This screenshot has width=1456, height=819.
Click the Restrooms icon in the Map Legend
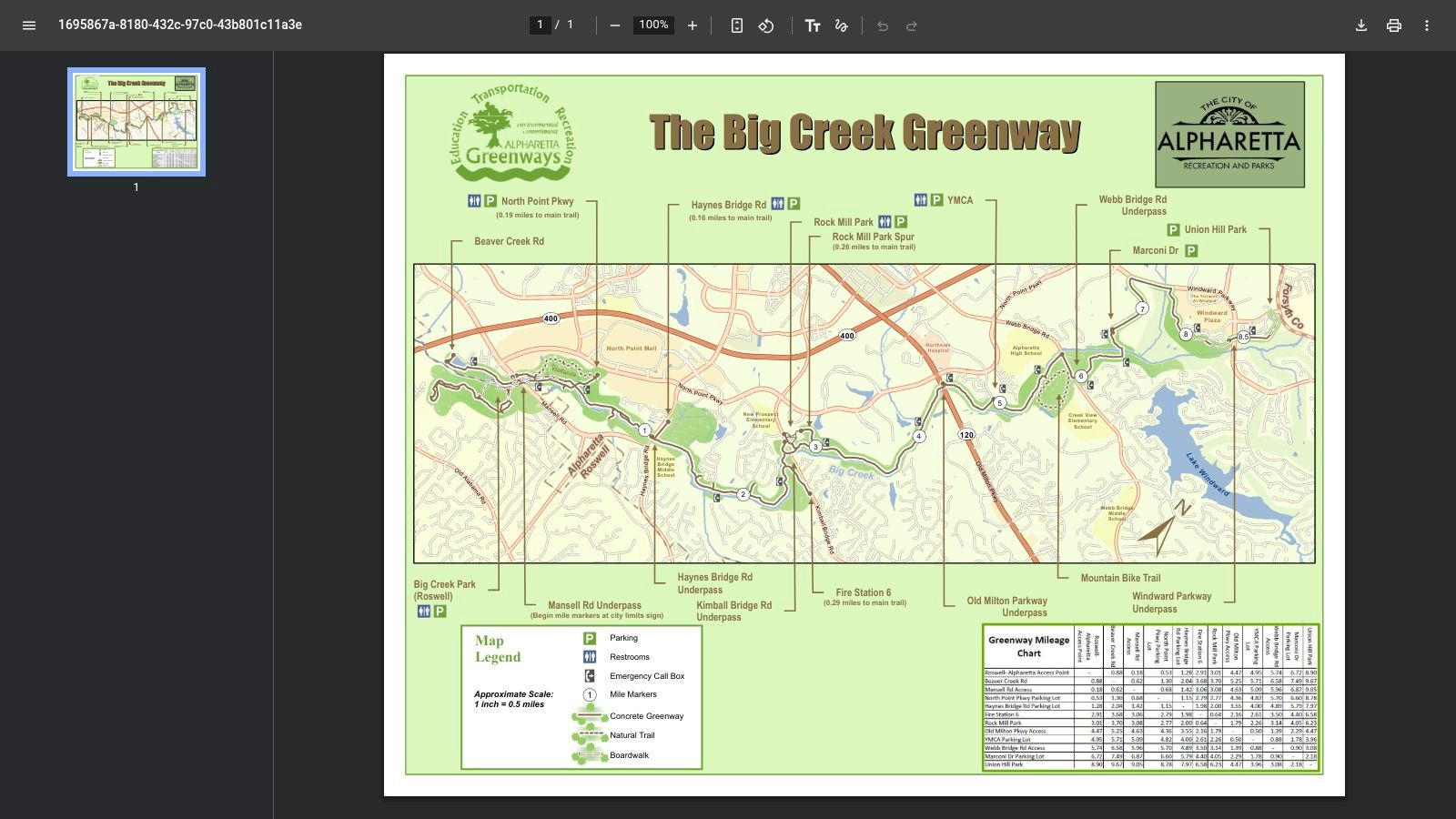pyautogui.click(x=590, y=657)
